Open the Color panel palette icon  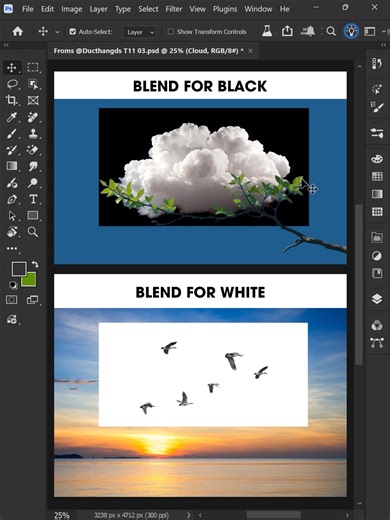tap(377, 159)
